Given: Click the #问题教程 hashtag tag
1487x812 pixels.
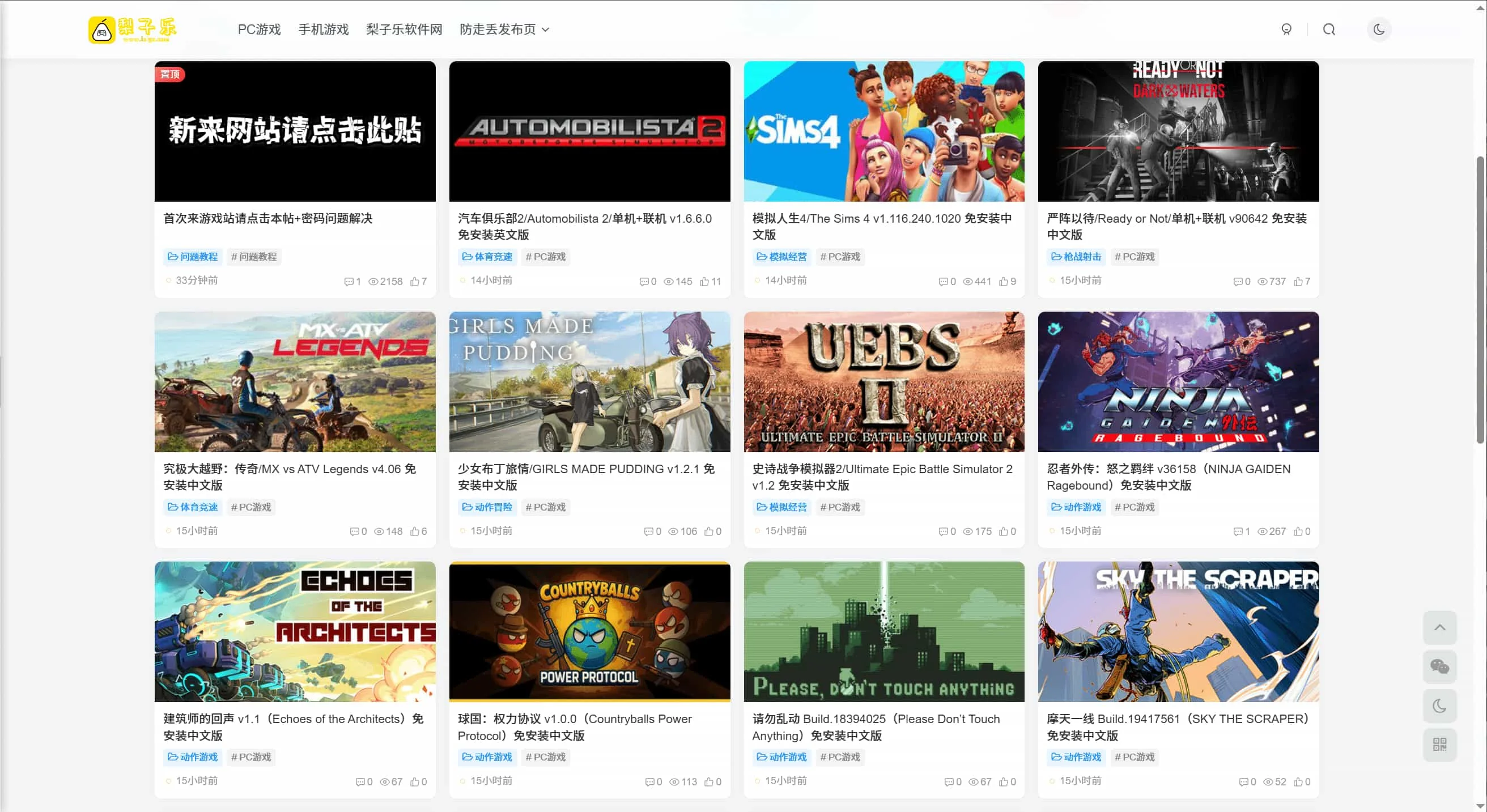Looking at the screenshot, I should click(x=253, y=256).
